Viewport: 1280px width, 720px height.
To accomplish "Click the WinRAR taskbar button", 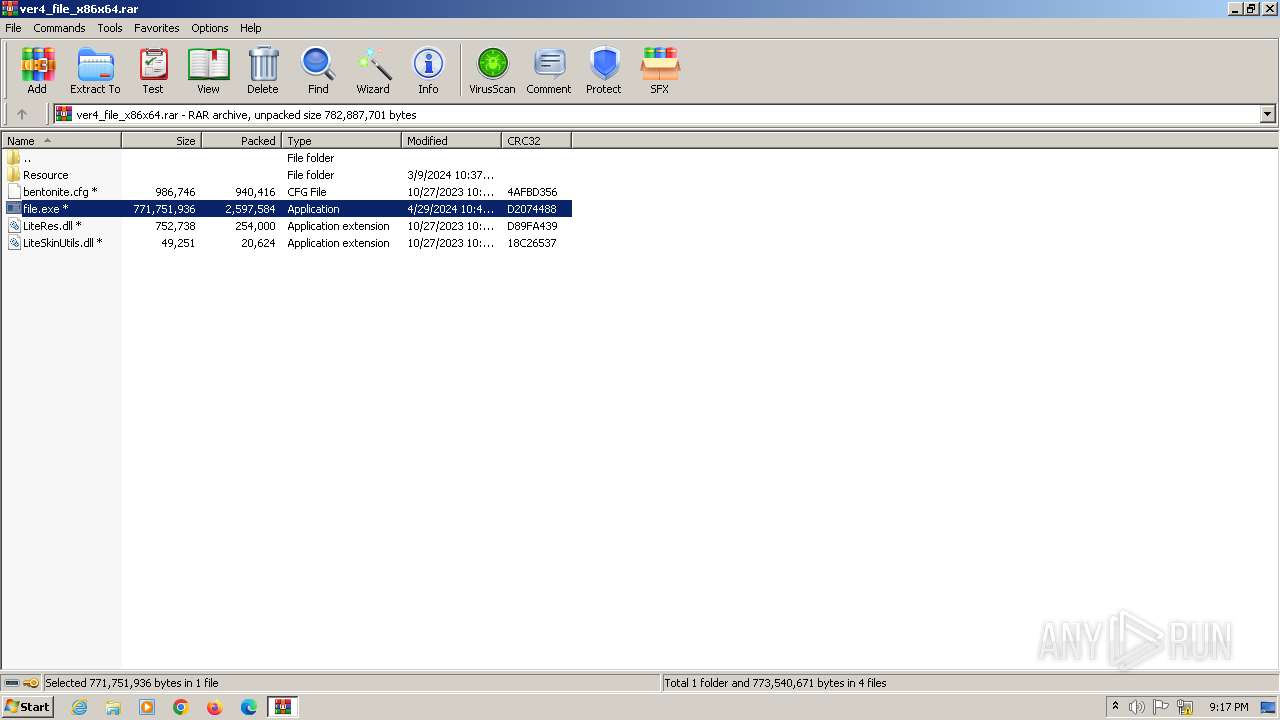I will 283,707.
